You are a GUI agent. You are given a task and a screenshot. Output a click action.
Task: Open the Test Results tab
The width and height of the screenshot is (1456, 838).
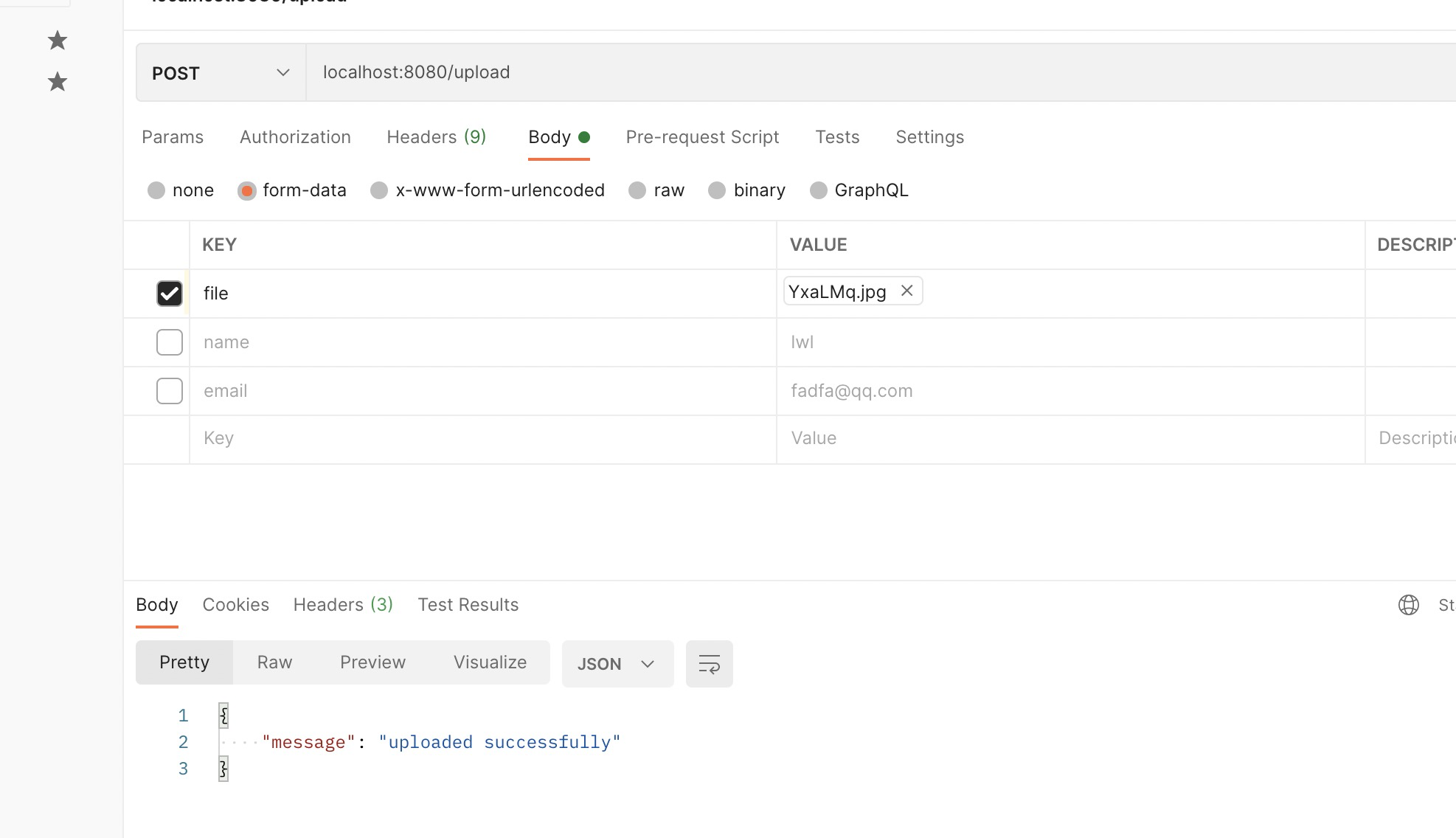pos(468,605)
